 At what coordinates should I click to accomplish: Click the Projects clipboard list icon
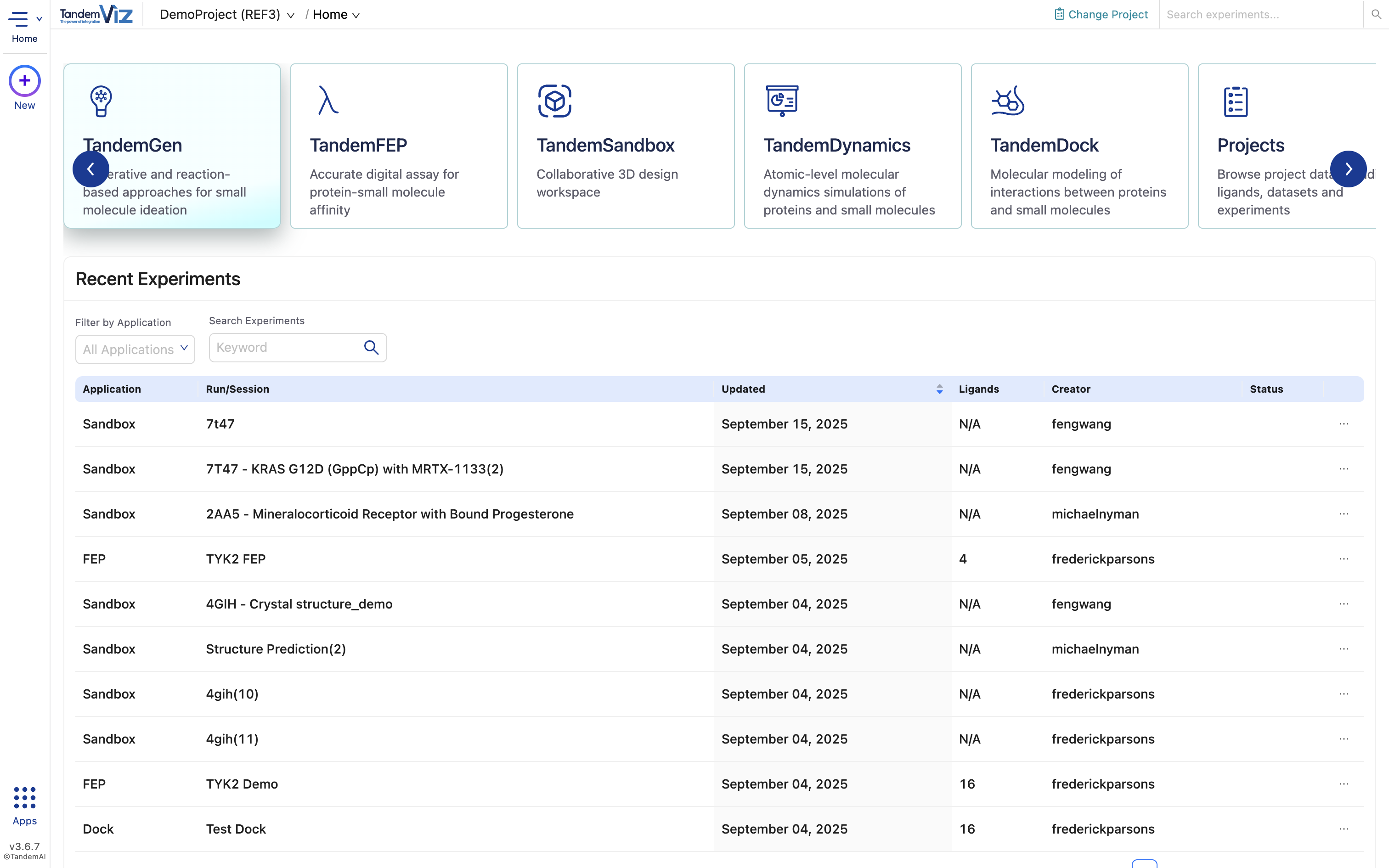1235,101
